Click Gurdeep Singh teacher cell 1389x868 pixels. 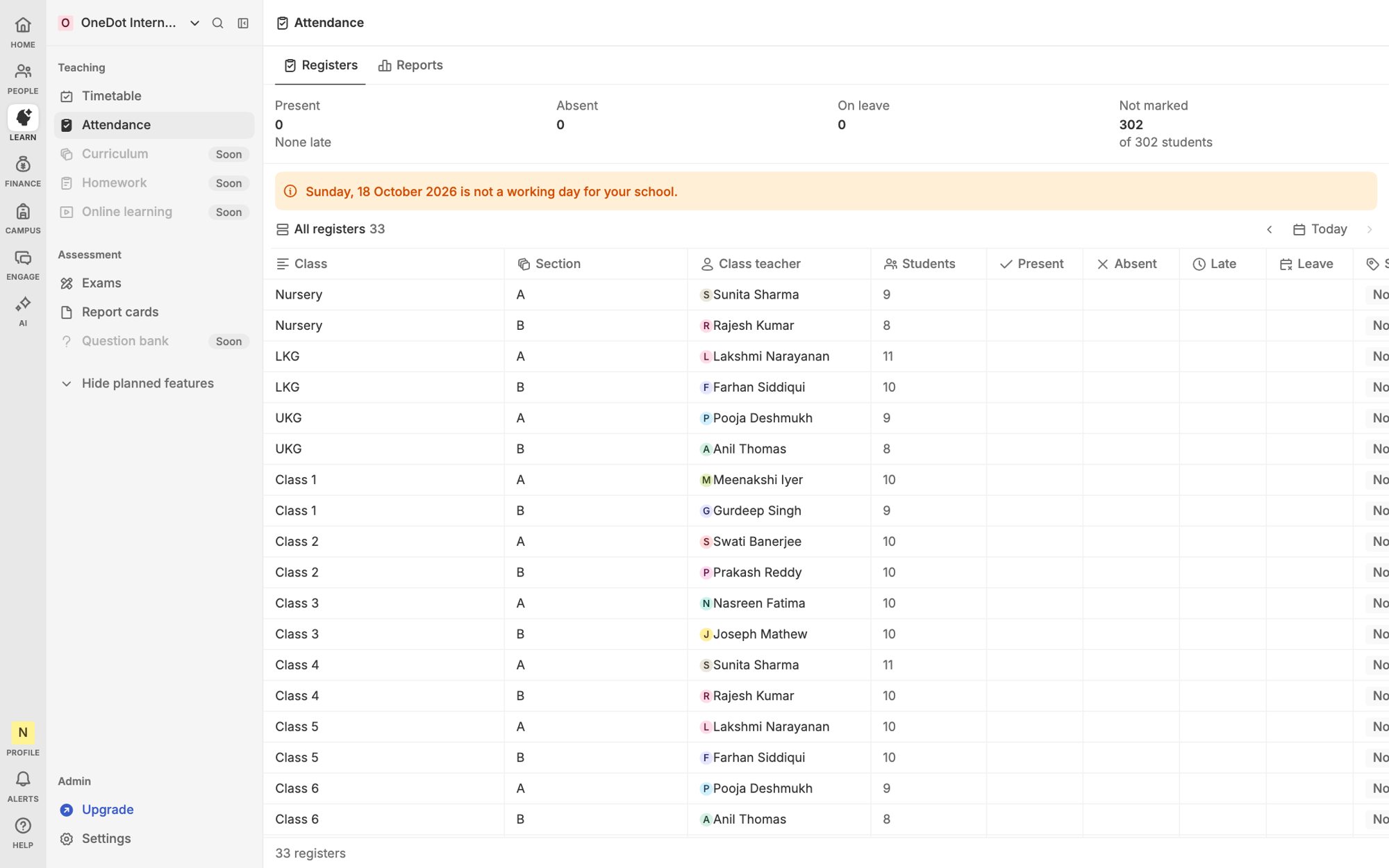779,511
